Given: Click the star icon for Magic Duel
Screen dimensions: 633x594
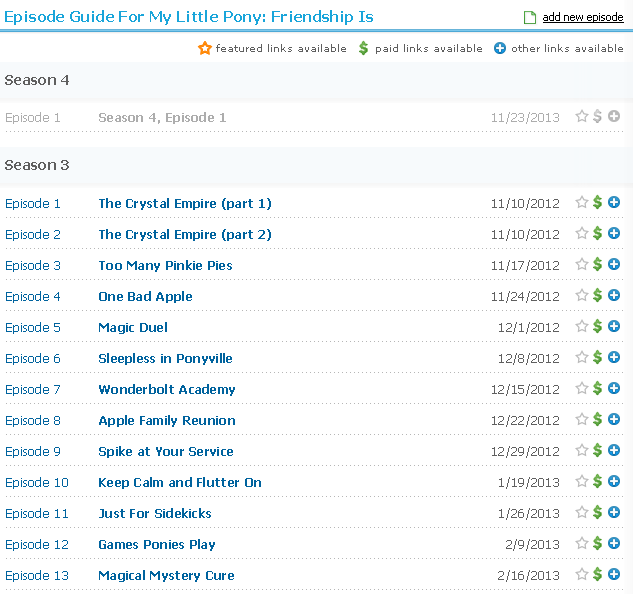Looking at the screenshot, I should point(582,326).
